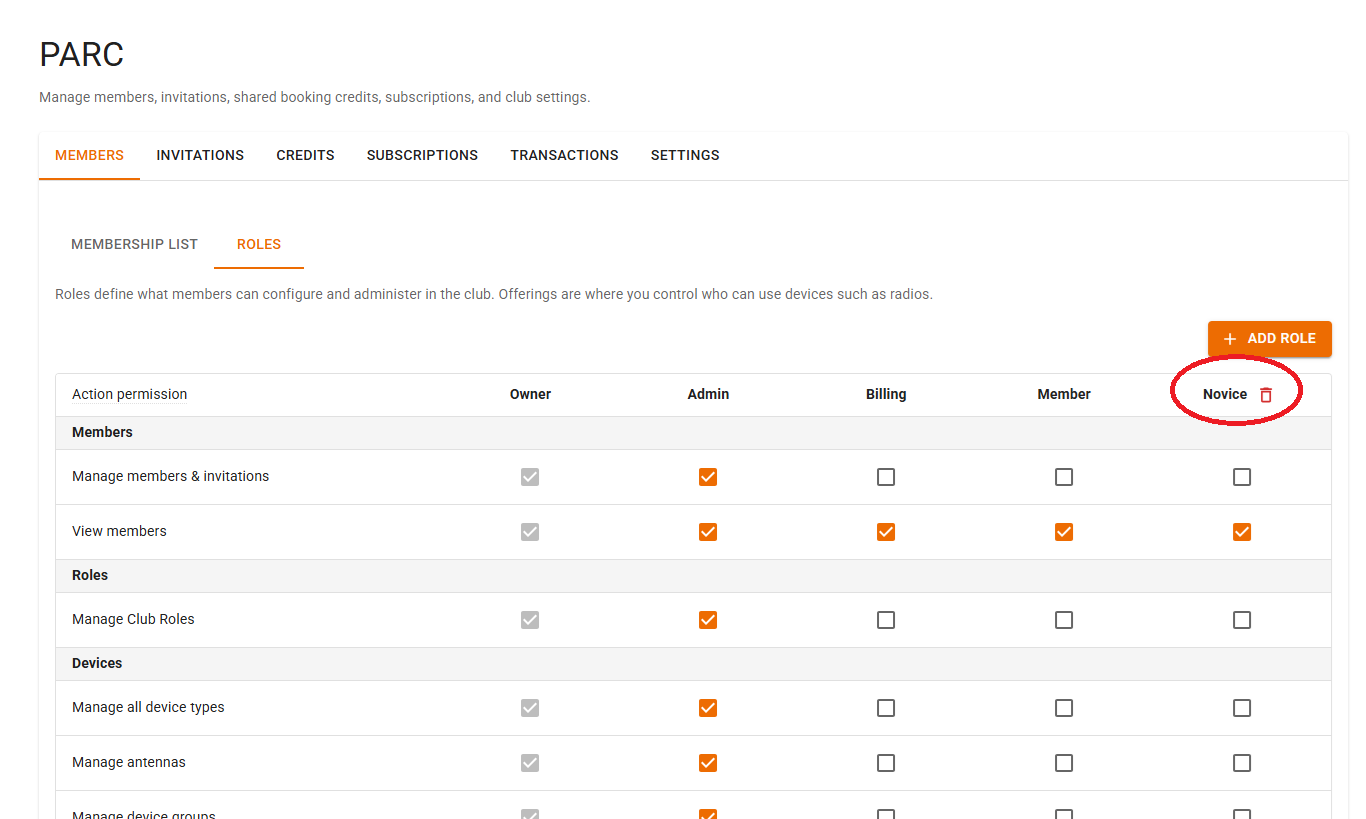Viewport: 1366px width, 819px height.
Task: Click the bold "Members" section heading in table
Action: [x=102, y=432]
